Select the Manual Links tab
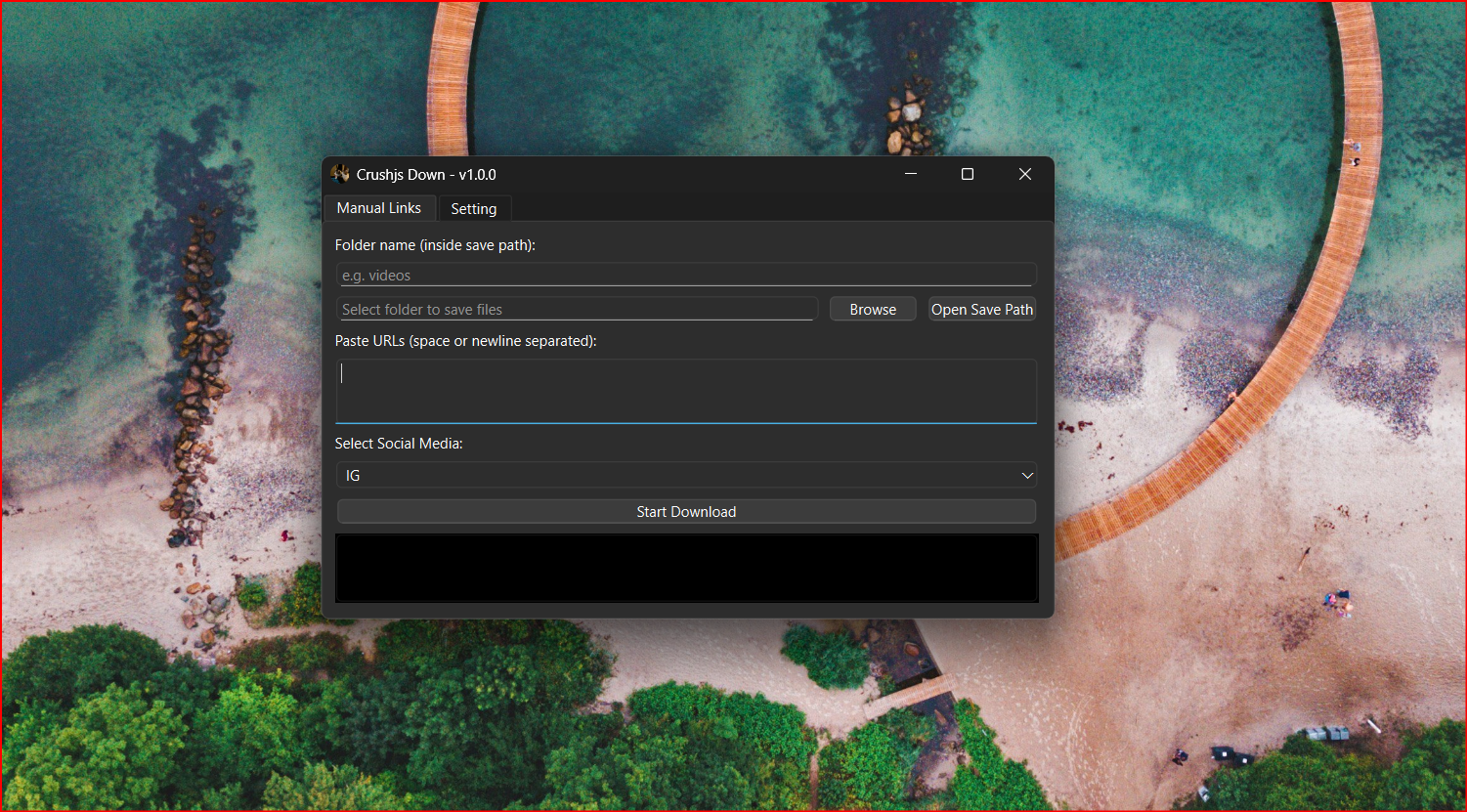 (379, 207)
